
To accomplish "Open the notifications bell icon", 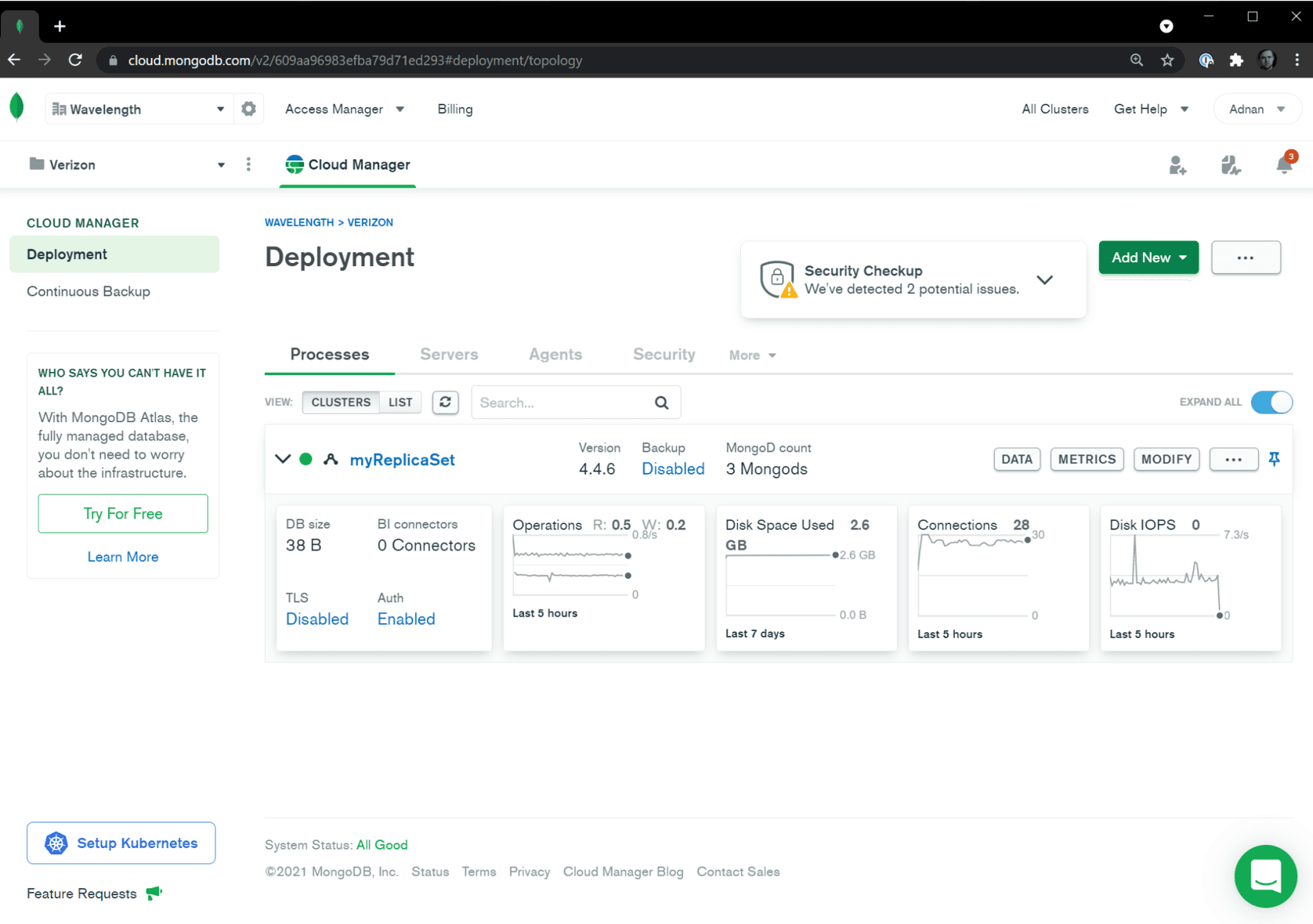I will coord(1283,164).
